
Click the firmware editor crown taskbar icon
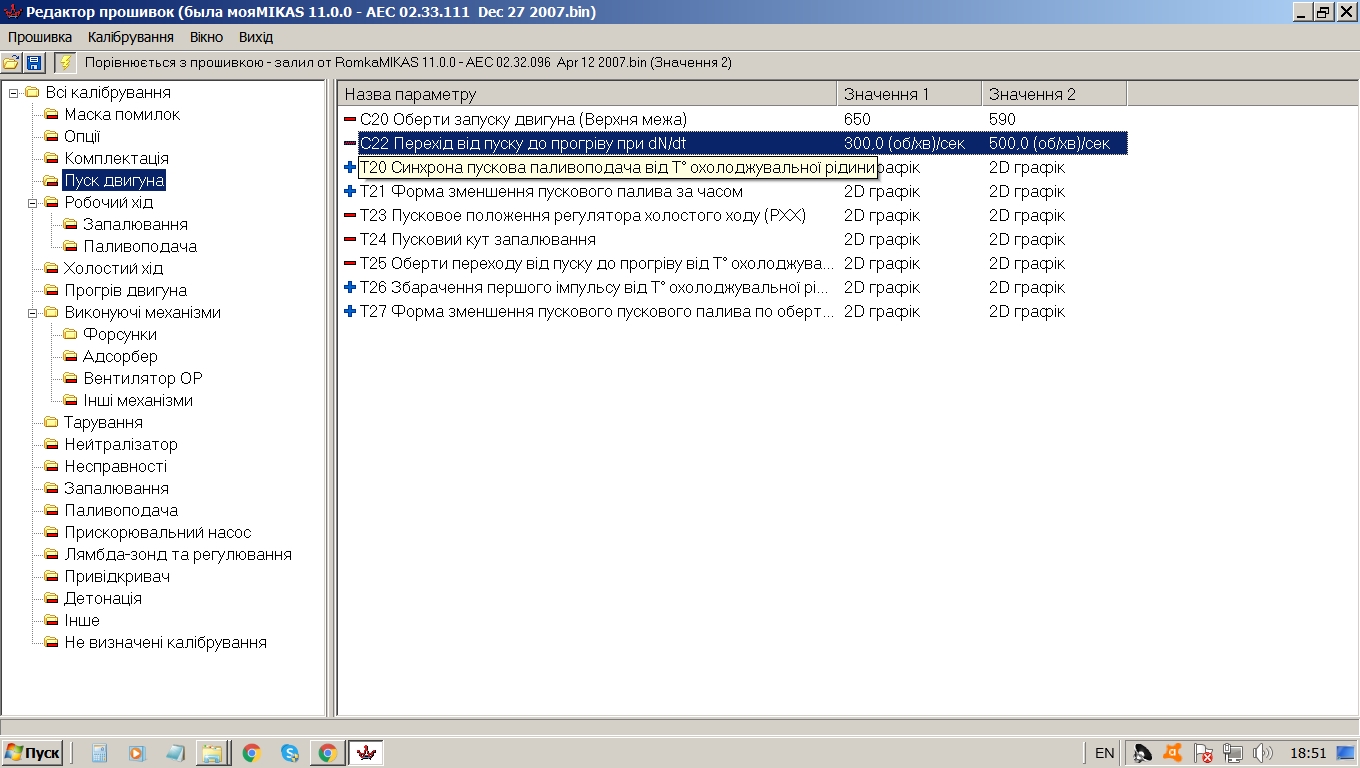pos(366,753)
